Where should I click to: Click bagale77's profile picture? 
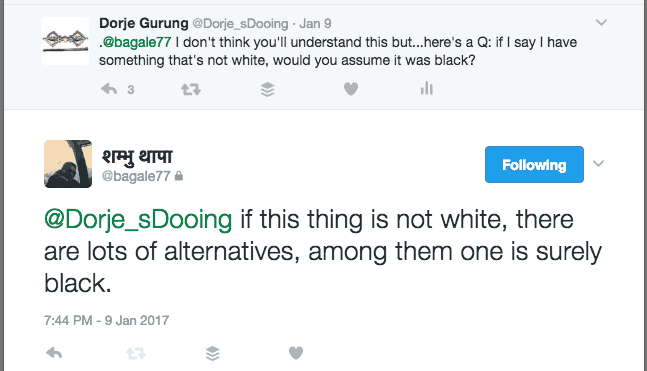pyautogui.click(x=68, y=164)
